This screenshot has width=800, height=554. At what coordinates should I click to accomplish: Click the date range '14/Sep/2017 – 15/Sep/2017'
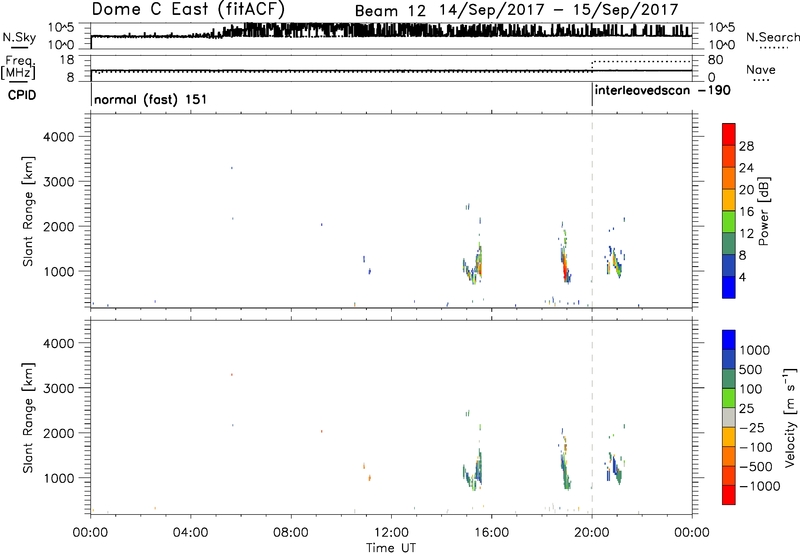point(559,10)
